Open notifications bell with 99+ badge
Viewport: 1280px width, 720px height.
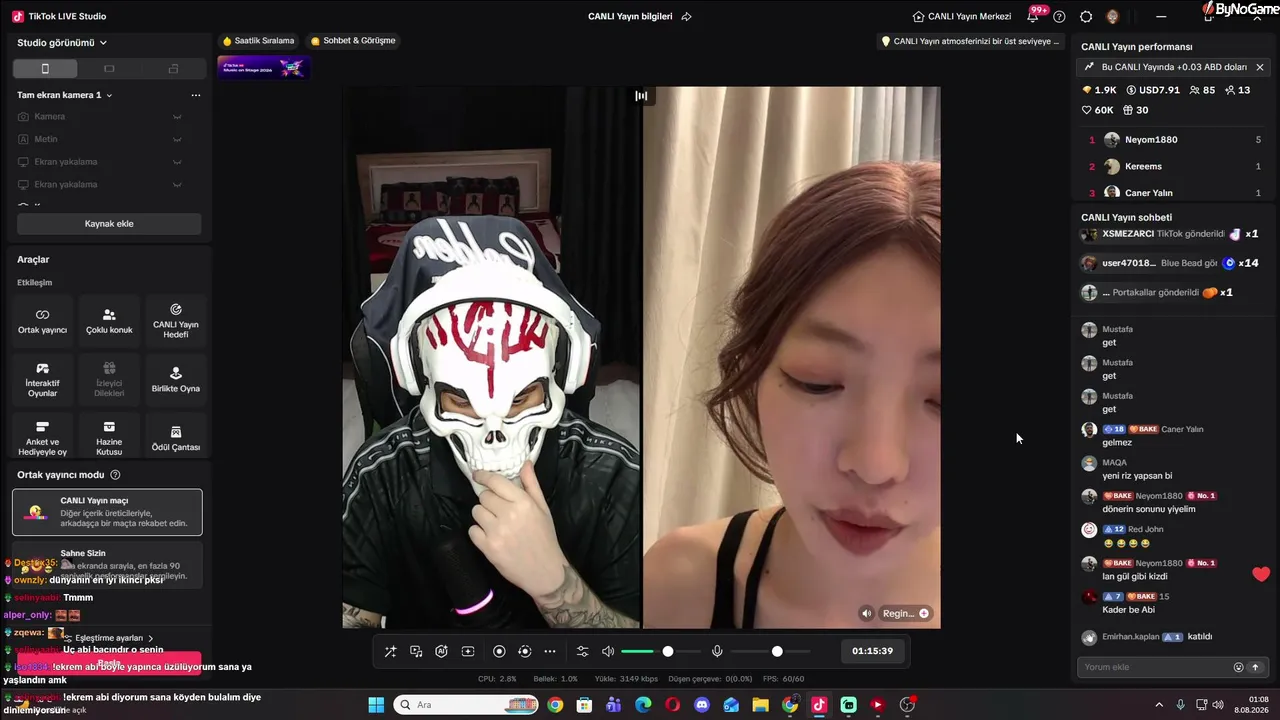(1033, 16)
